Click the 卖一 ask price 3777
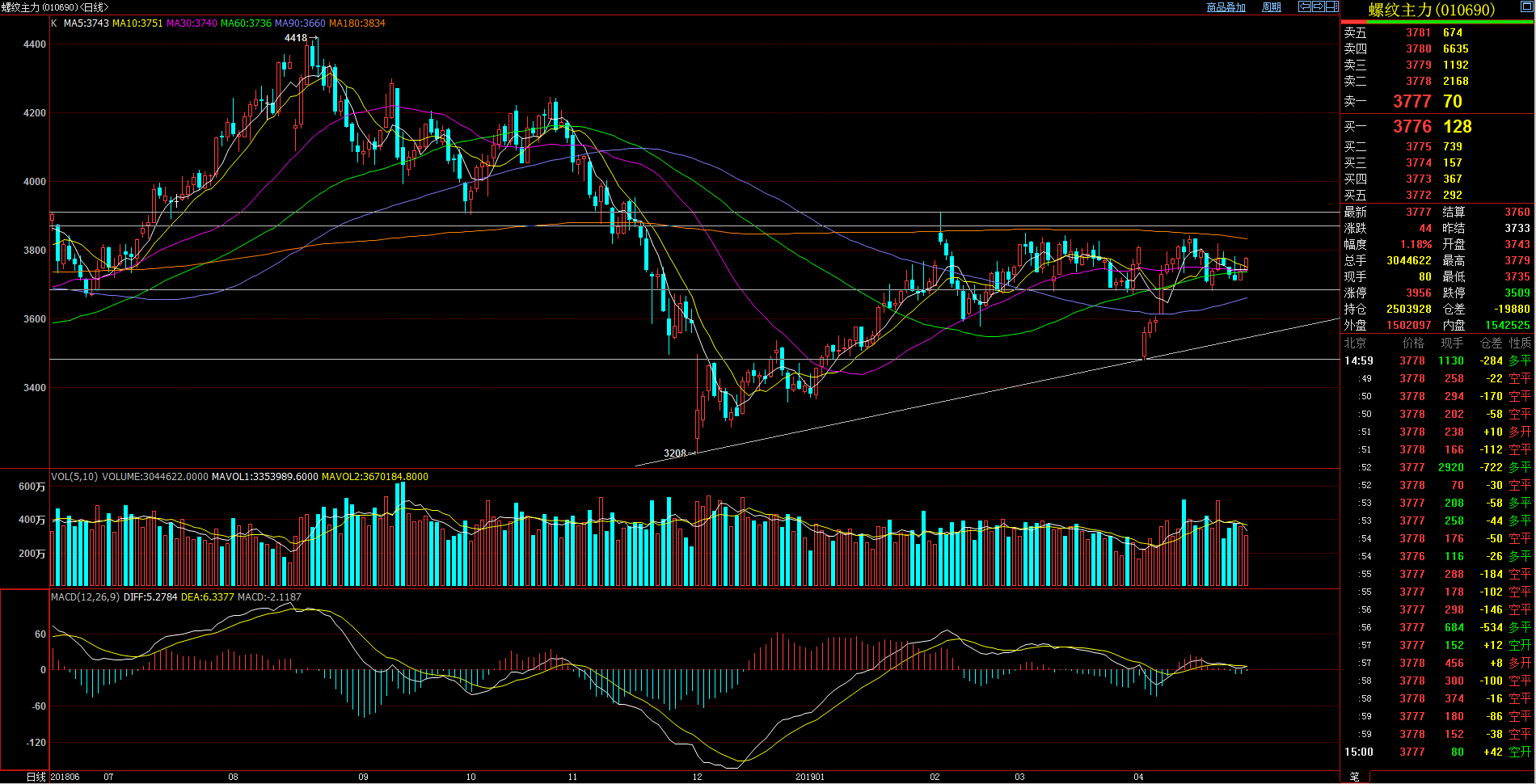 pos(1412,102)
